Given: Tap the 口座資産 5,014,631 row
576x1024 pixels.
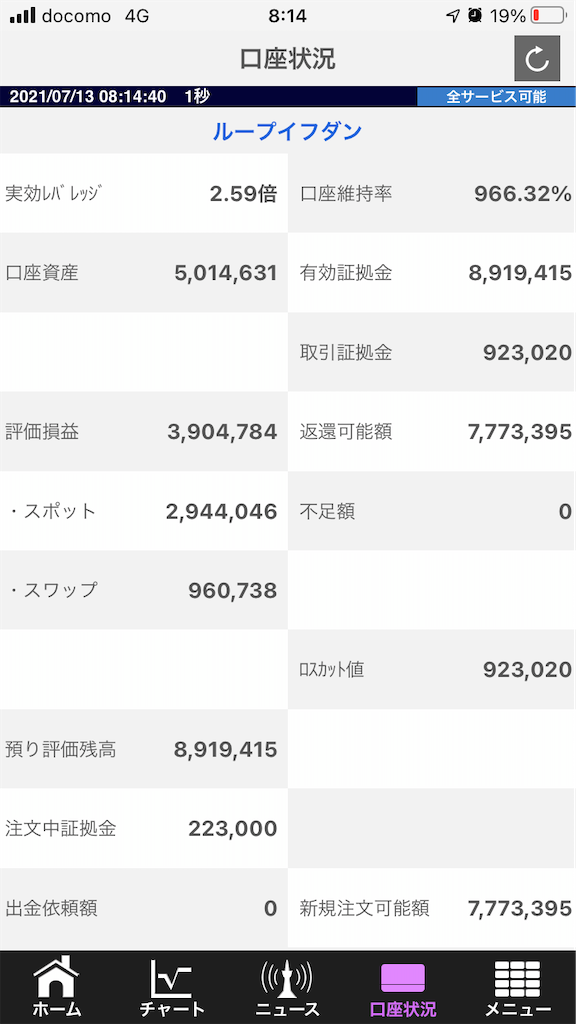Looking at the screenshot, I should pos(144,272).
